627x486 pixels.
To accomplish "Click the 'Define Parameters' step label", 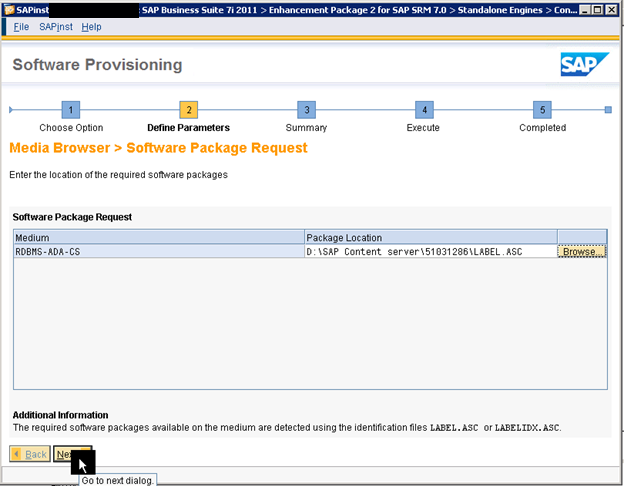I will pos(188,128).
